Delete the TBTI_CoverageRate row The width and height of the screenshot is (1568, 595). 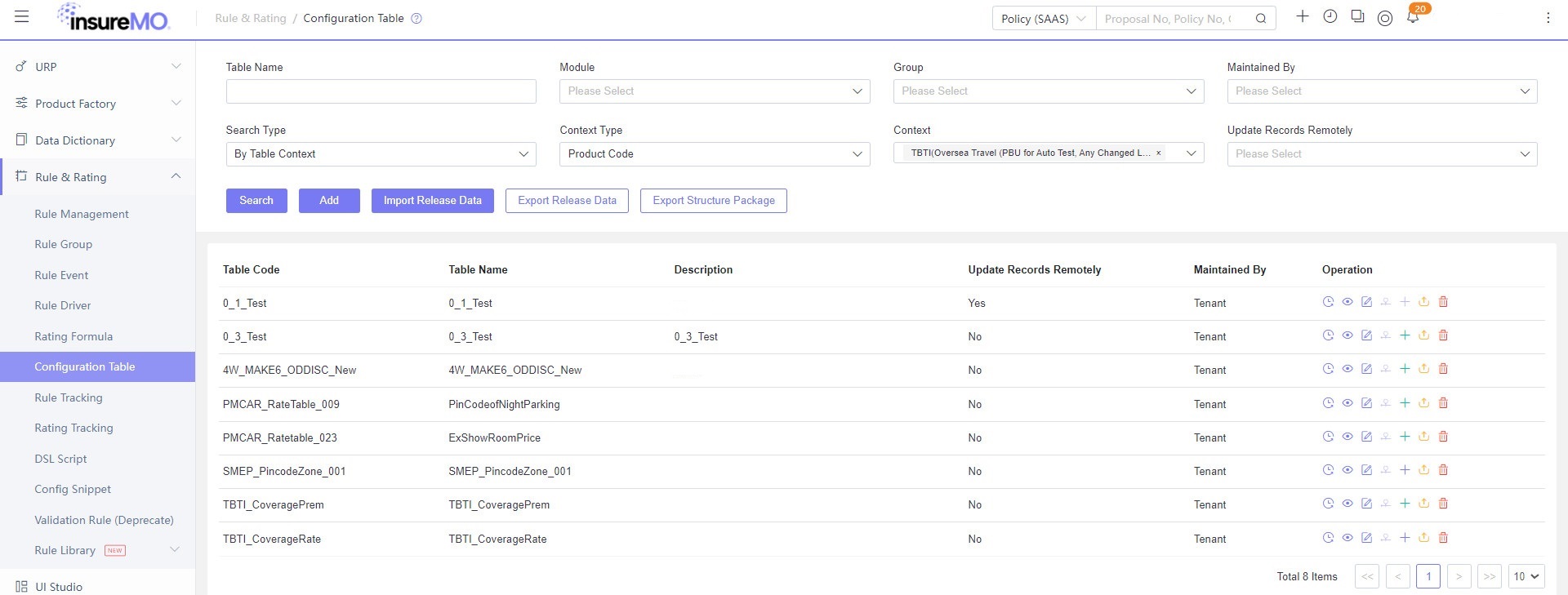click(x=1443, y=538)
